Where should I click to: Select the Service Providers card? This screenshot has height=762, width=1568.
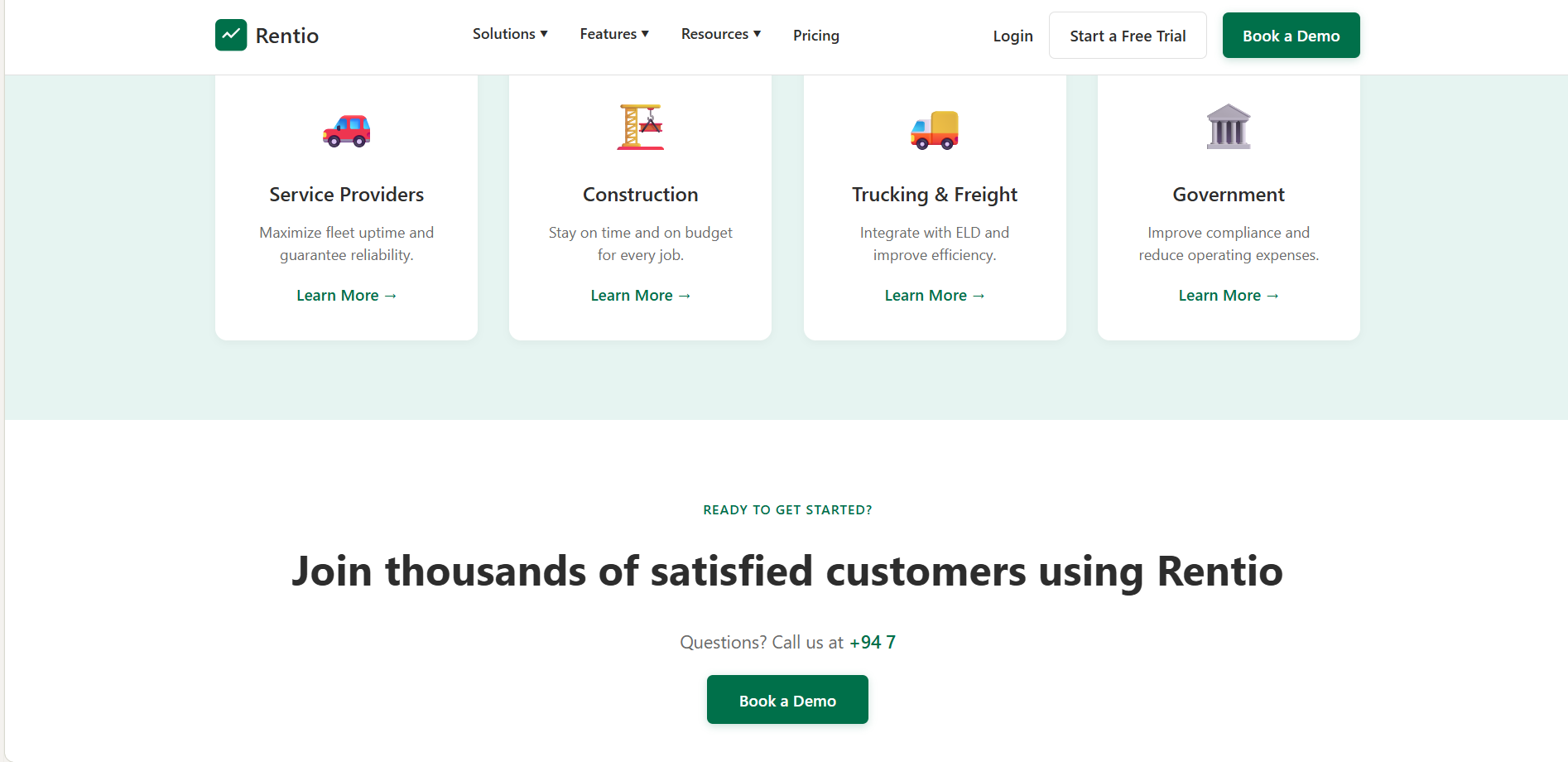pos(346,207)
